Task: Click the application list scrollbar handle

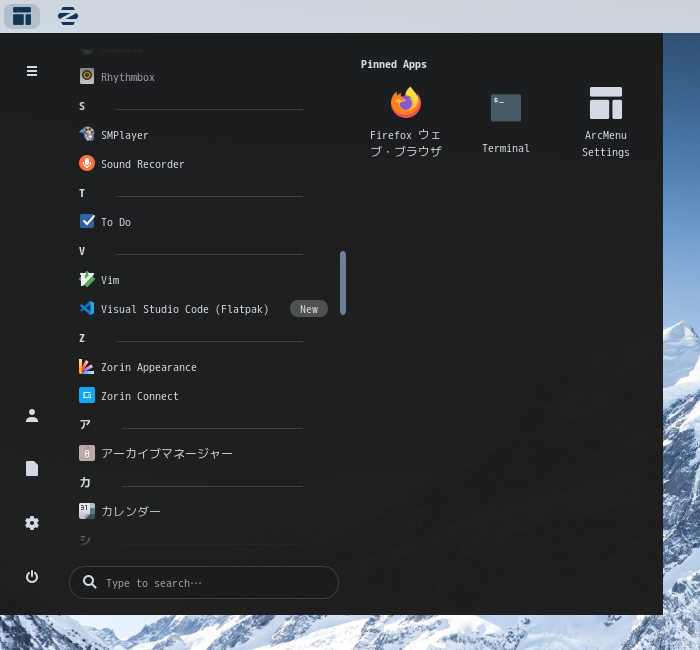Action: tap(343, 283)
